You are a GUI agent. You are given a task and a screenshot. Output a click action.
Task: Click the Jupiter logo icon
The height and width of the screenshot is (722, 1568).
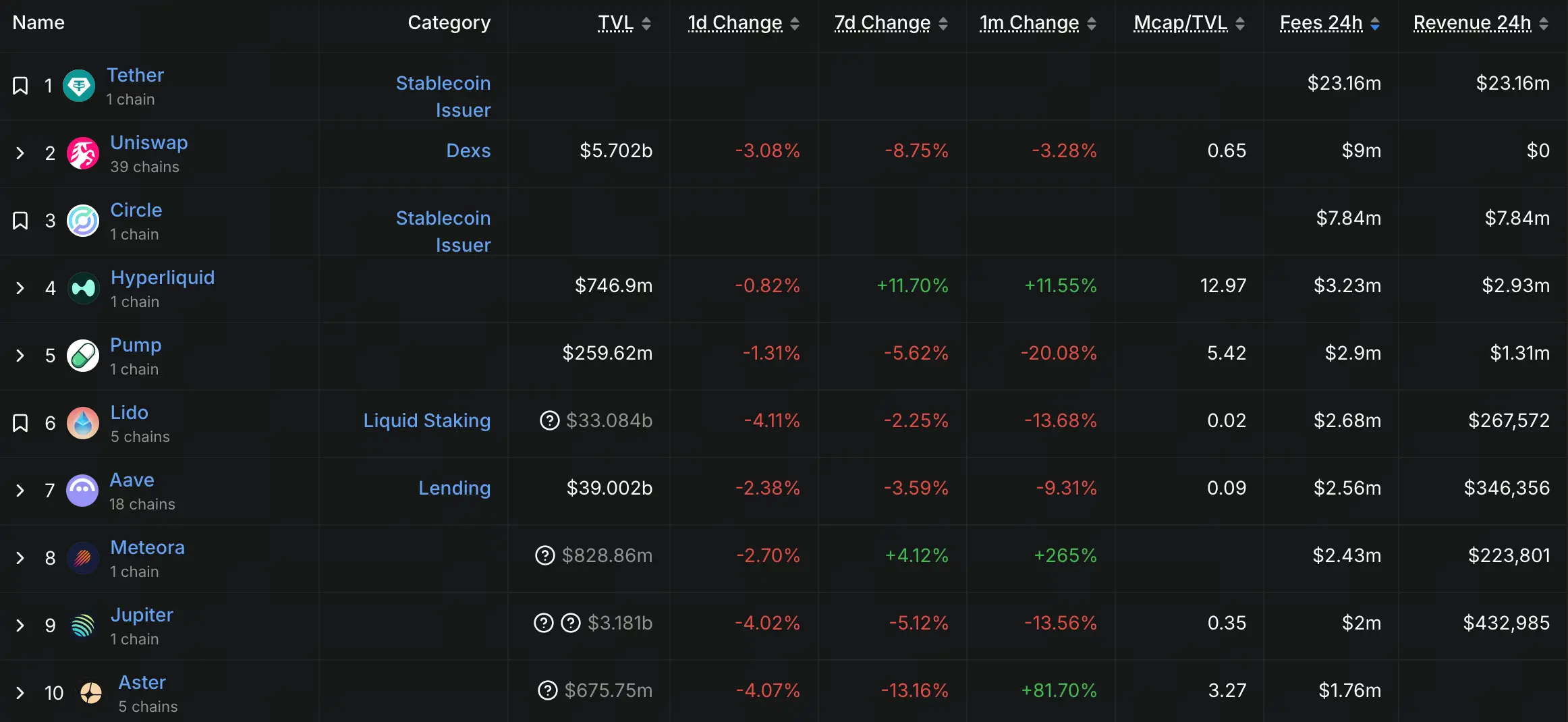(83, 626)
